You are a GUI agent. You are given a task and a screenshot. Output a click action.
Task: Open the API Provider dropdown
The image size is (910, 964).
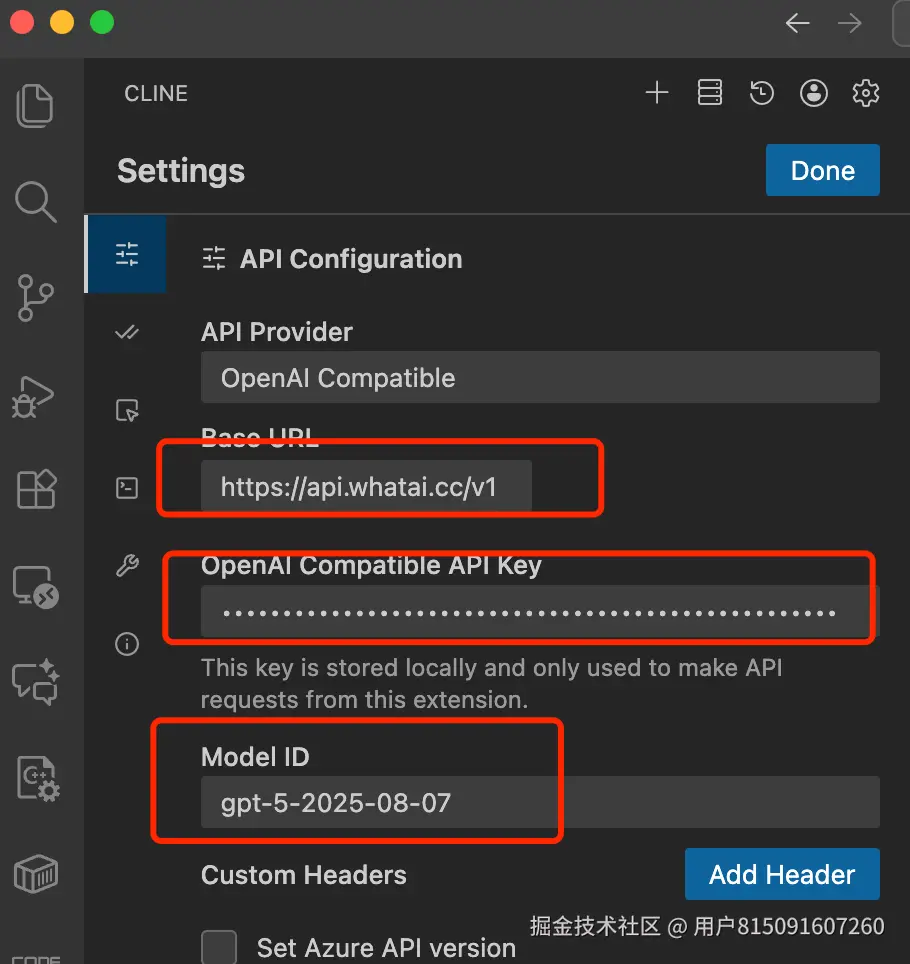[540, 377]
